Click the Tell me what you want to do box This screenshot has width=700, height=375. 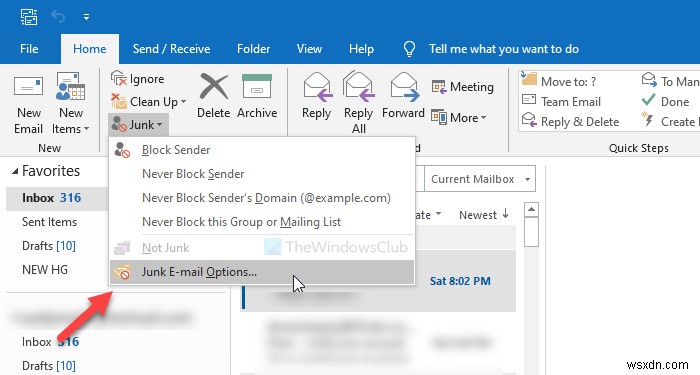click(504, 49)
